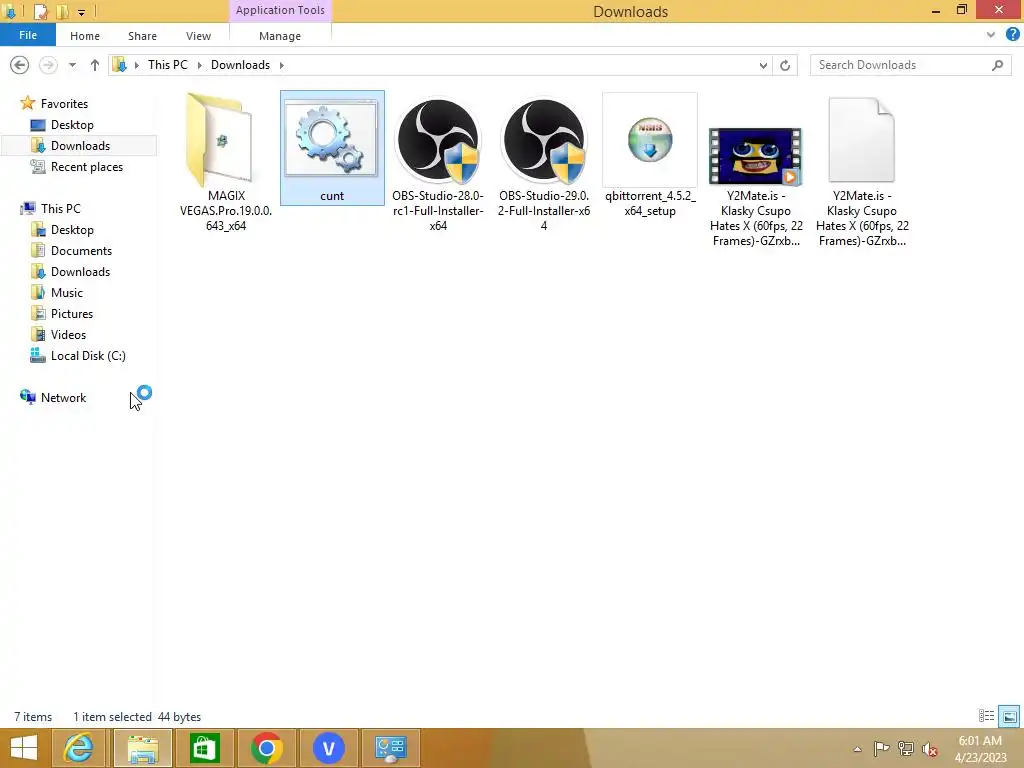Open the Manage tab
This screenshot has width=1024, height=768.
[280, 36]
